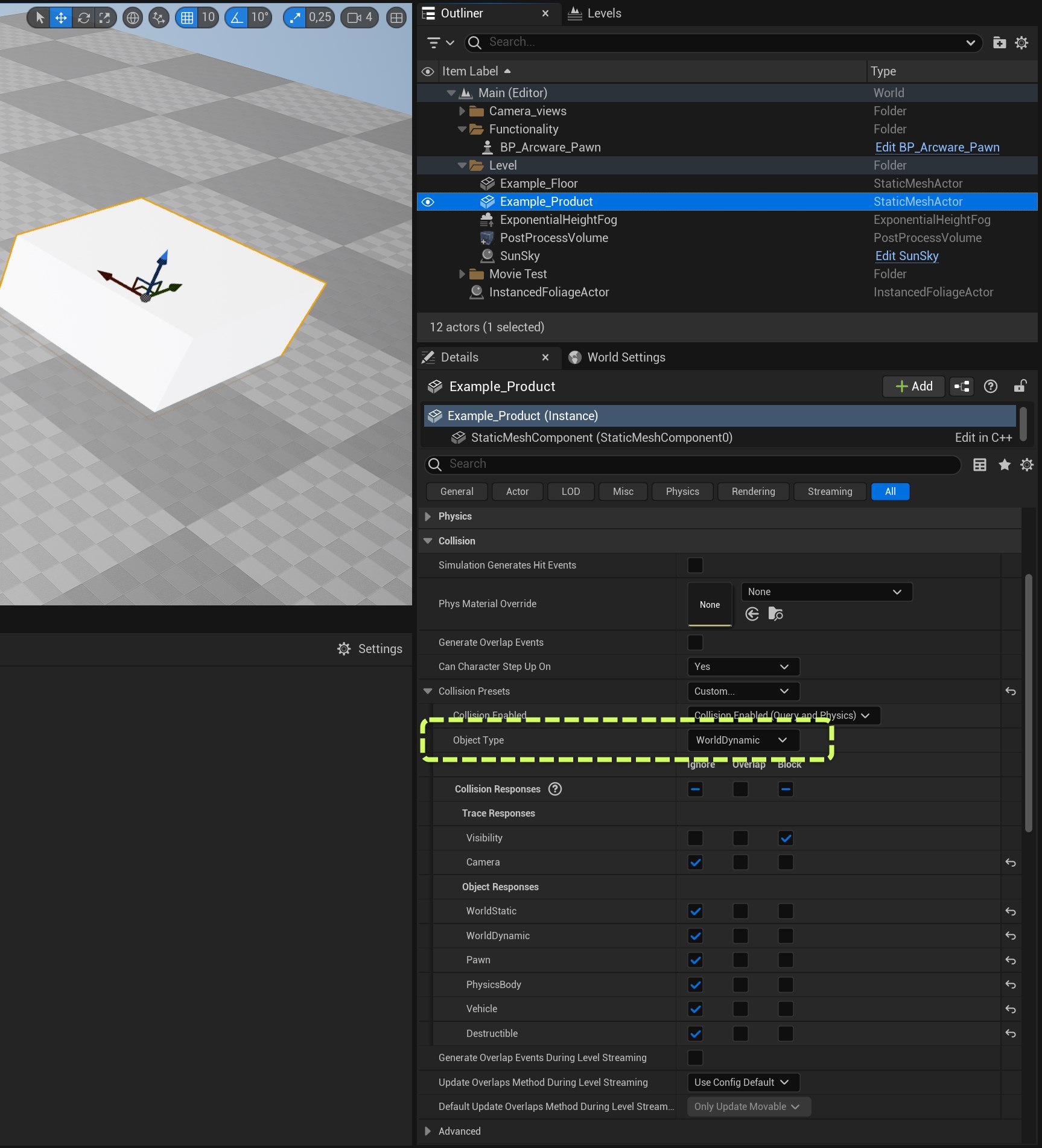This screenshot has width=1042, height=1148.
Task: Open Outliner settings gear icon
Action: (x=1021, y=42)
